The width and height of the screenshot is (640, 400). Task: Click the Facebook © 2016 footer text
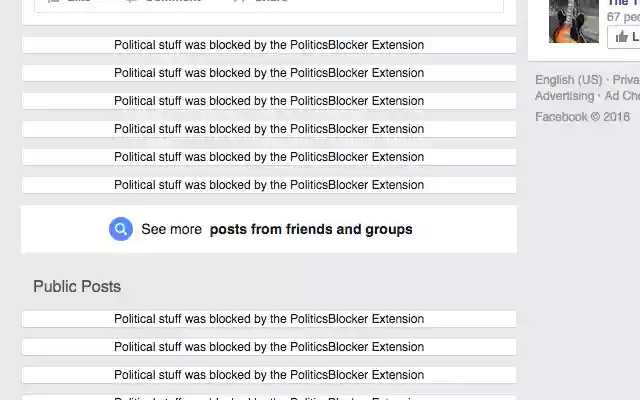[582, 117]
